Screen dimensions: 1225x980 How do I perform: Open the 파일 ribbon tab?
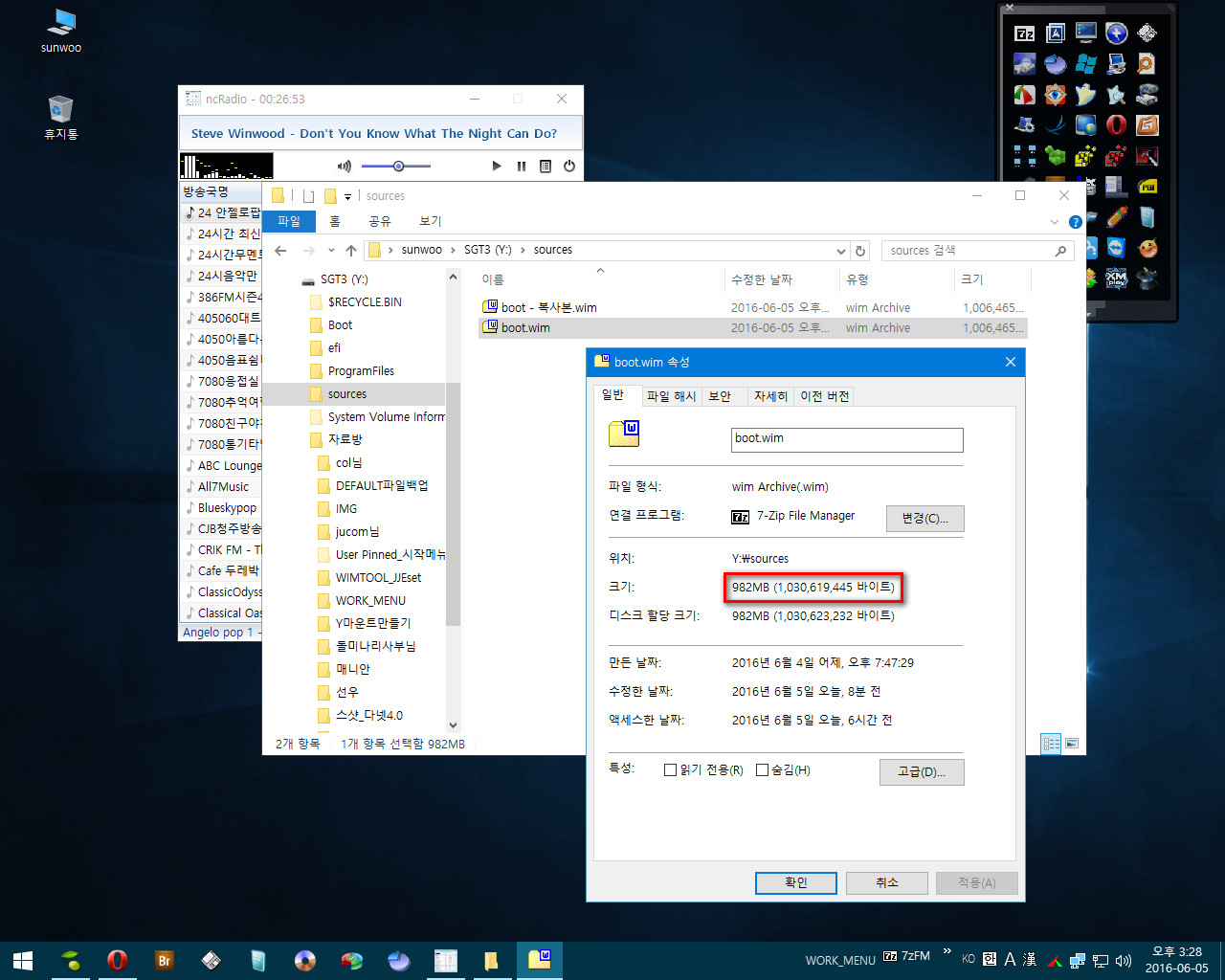(x=288, y=221)
